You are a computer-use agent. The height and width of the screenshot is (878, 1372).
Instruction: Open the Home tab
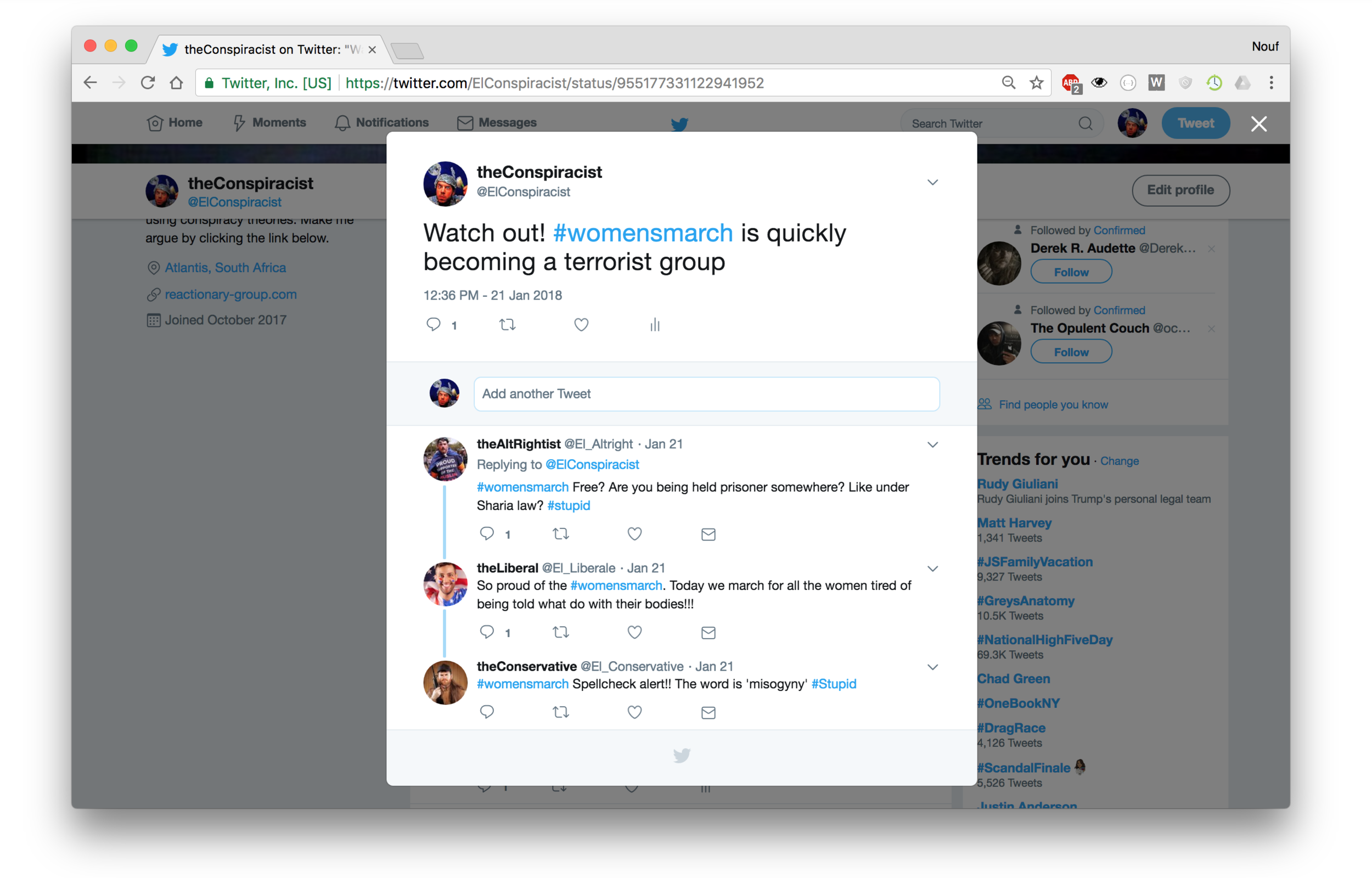pyautogui.click(x=175, y=122)
